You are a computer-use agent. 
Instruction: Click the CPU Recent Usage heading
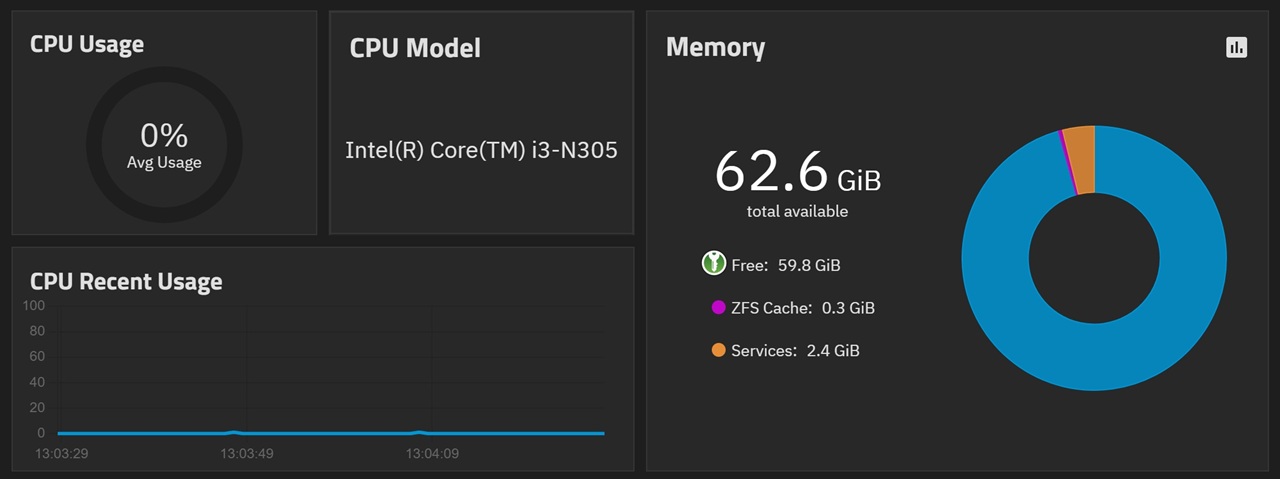coord(126,282)
